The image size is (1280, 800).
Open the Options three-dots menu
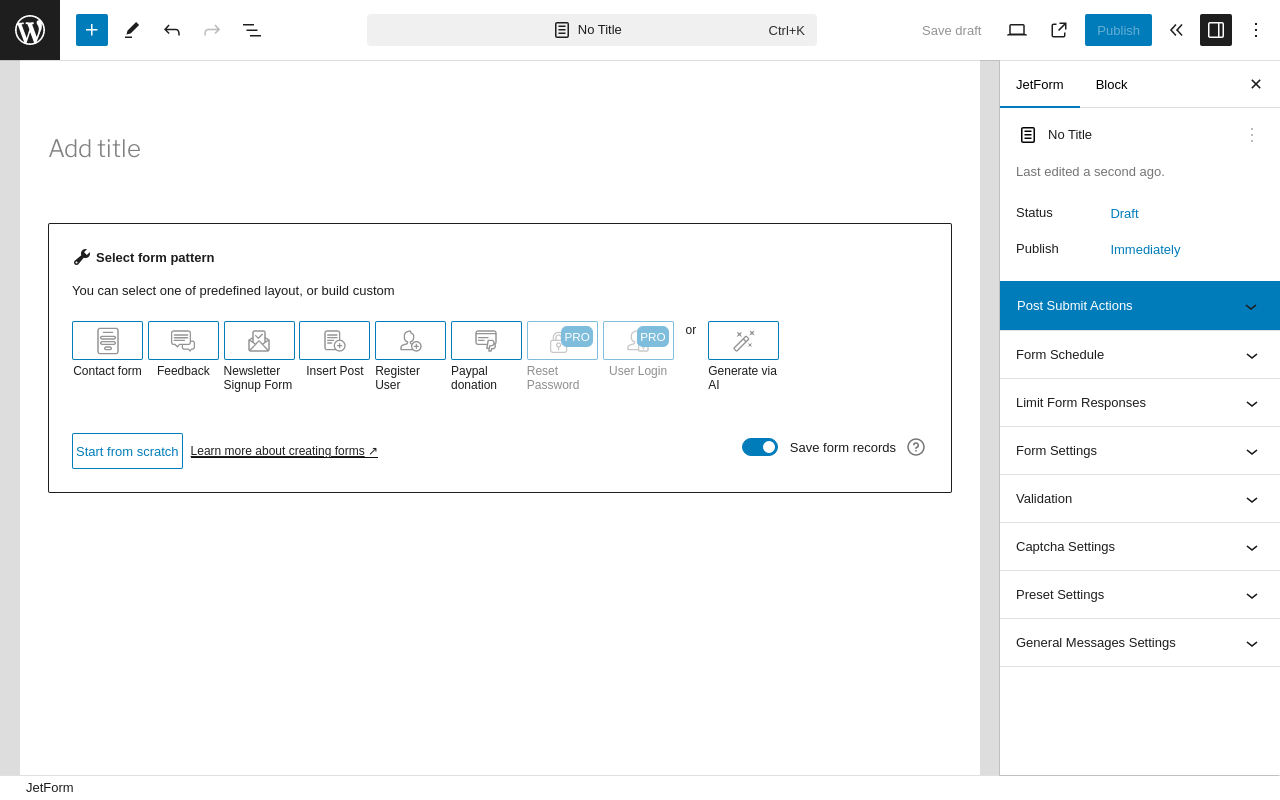point(1256,30)
